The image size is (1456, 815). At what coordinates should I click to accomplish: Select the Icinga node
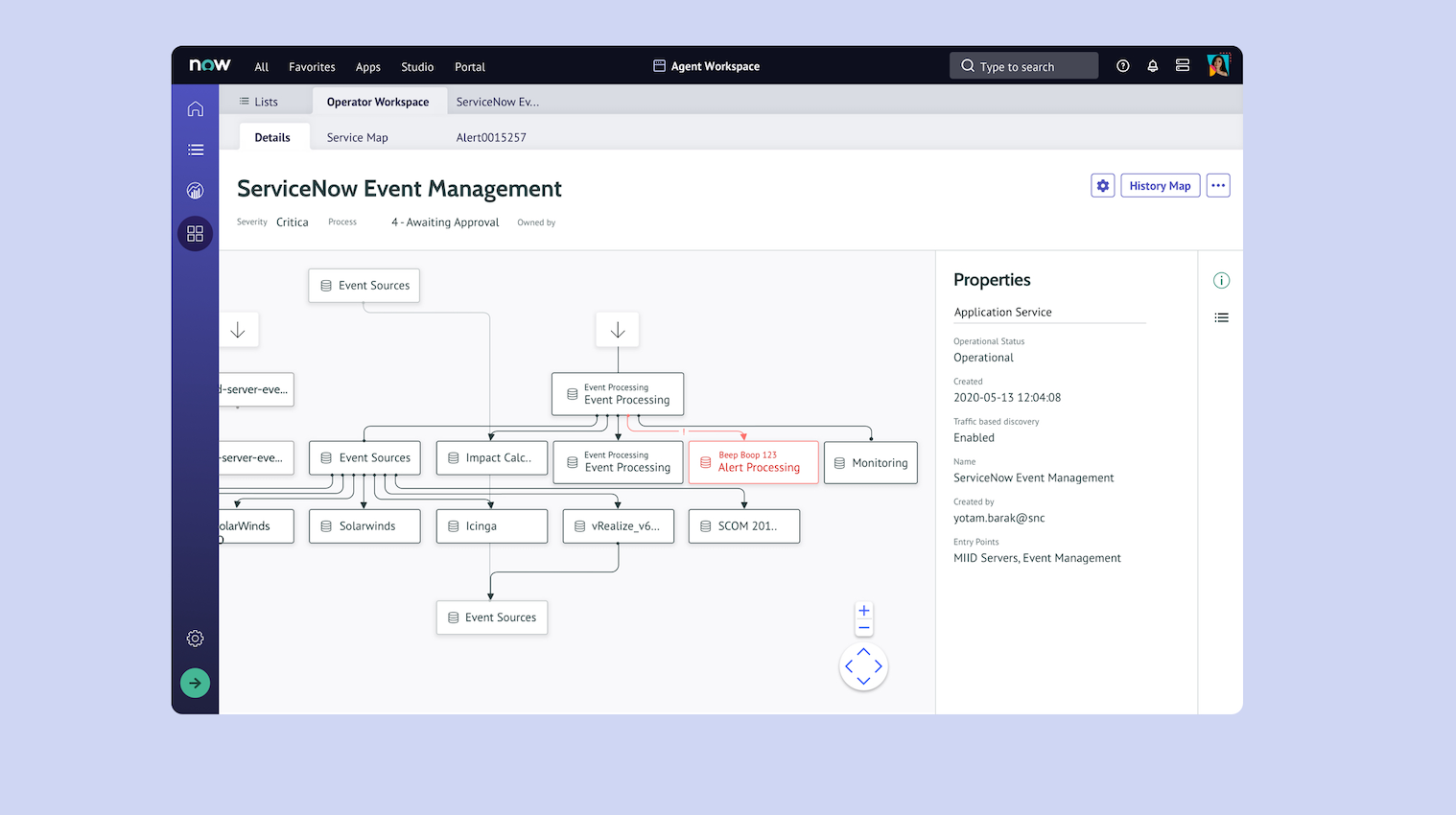coord(492,526)
